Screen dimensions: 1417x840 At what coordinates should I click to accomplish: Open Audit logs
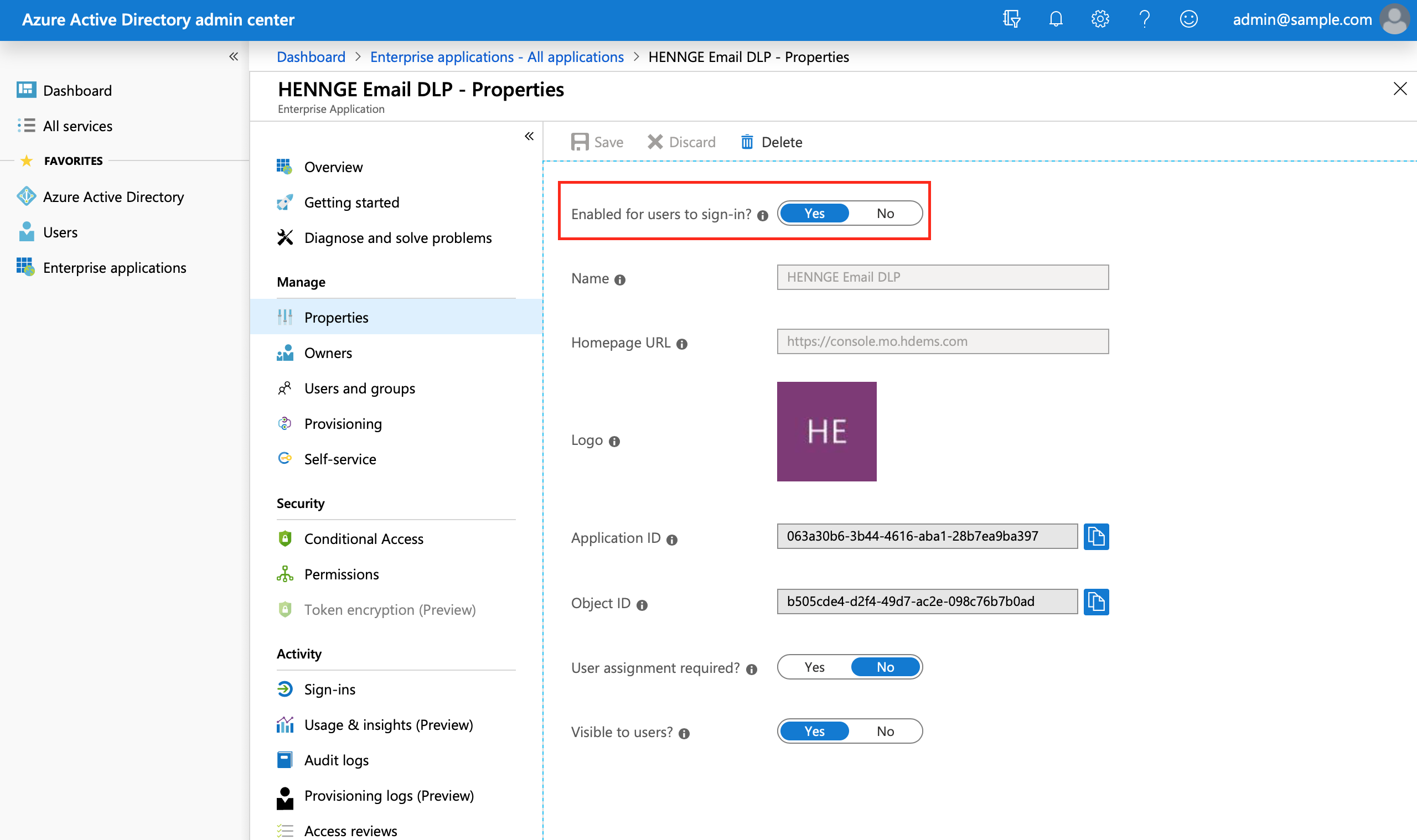(x=396, y=760)
